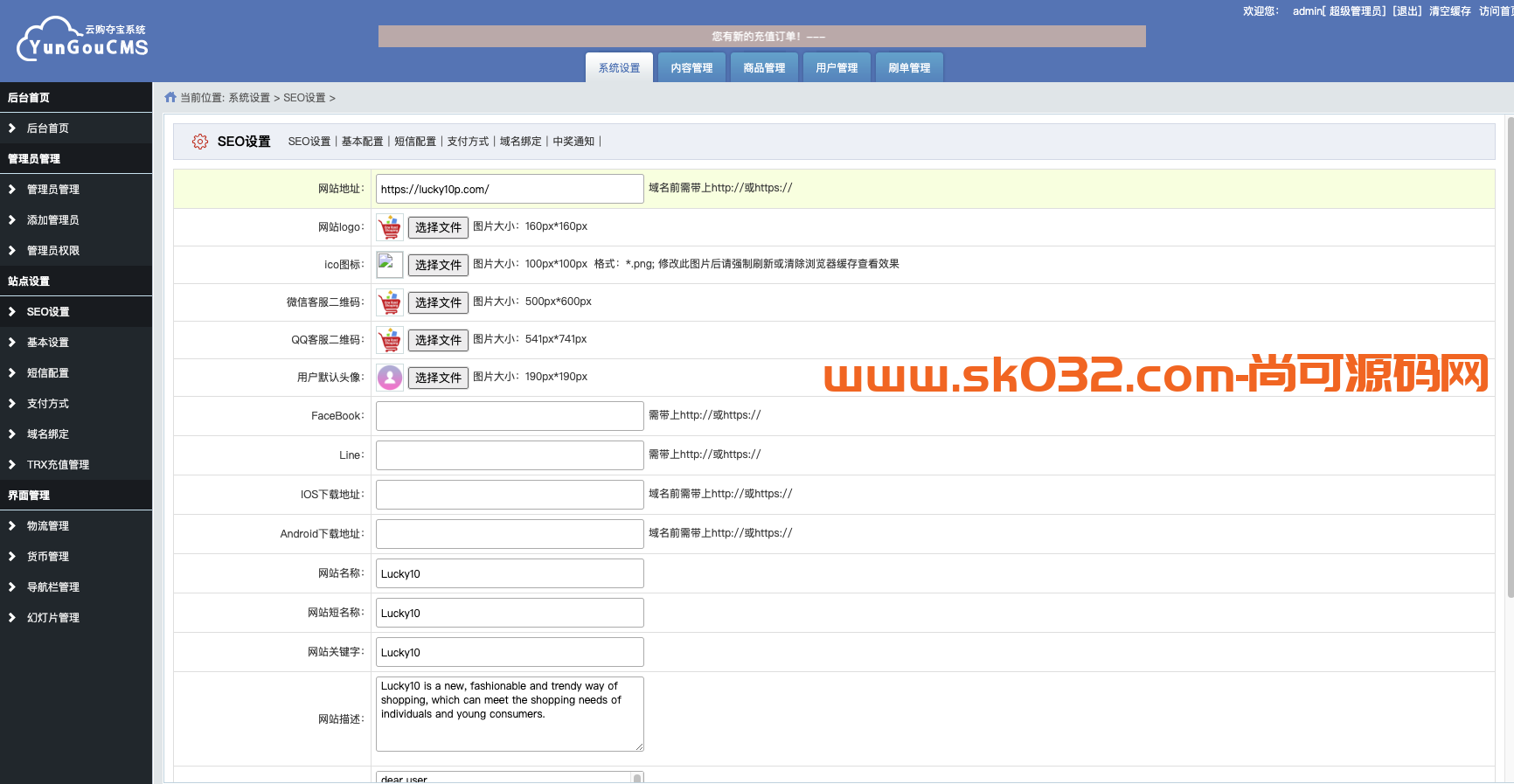
Task: Click chevron next to 短信配置
Action: click(11, 372)
